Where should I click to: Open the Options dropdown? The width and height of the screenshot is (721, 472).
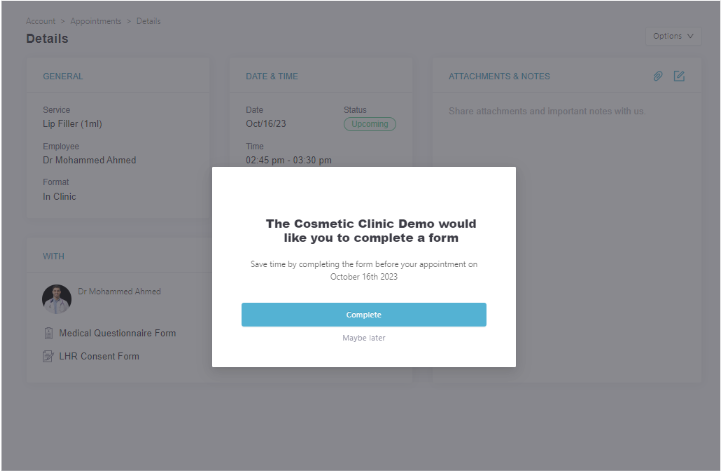pyautogui.click(x=672, y=36)
